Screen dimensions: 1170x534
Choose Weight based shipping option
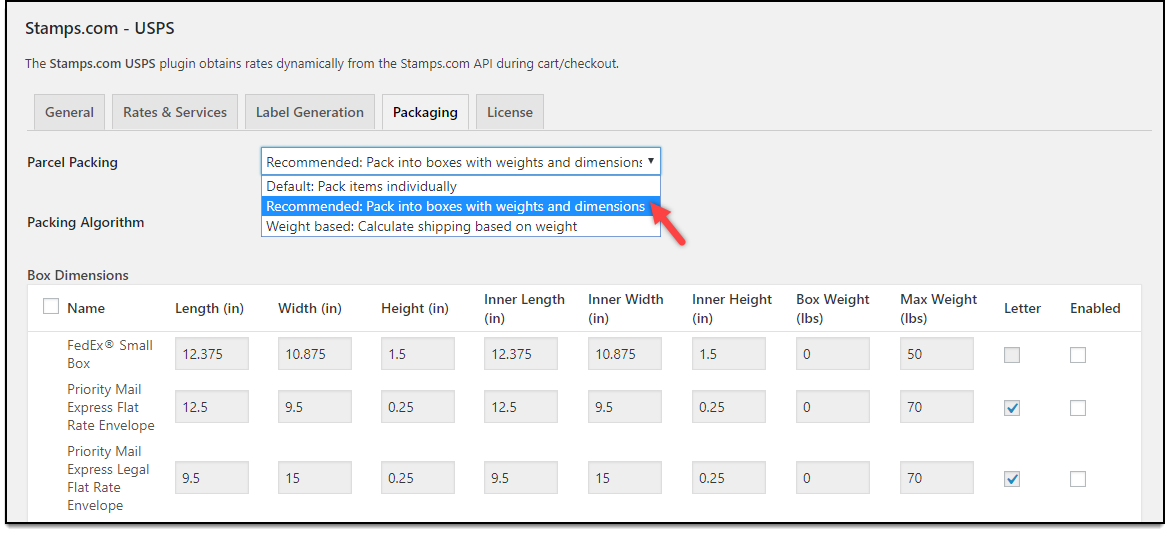[461, 226]
